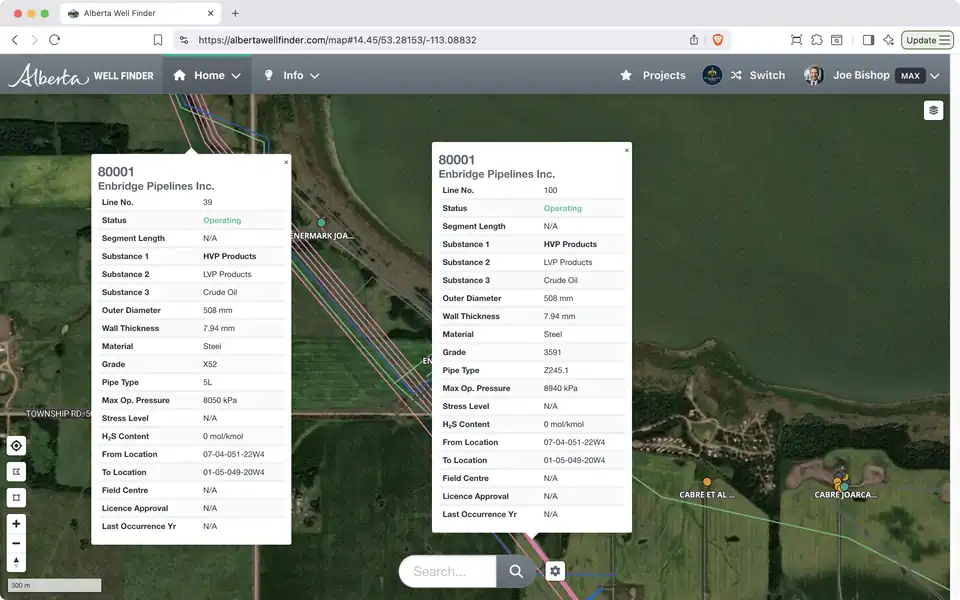Screen dimensions: 960x600
Task: Zoom out with the minus button
Action: pyautogui.click(x=17, y=543)
